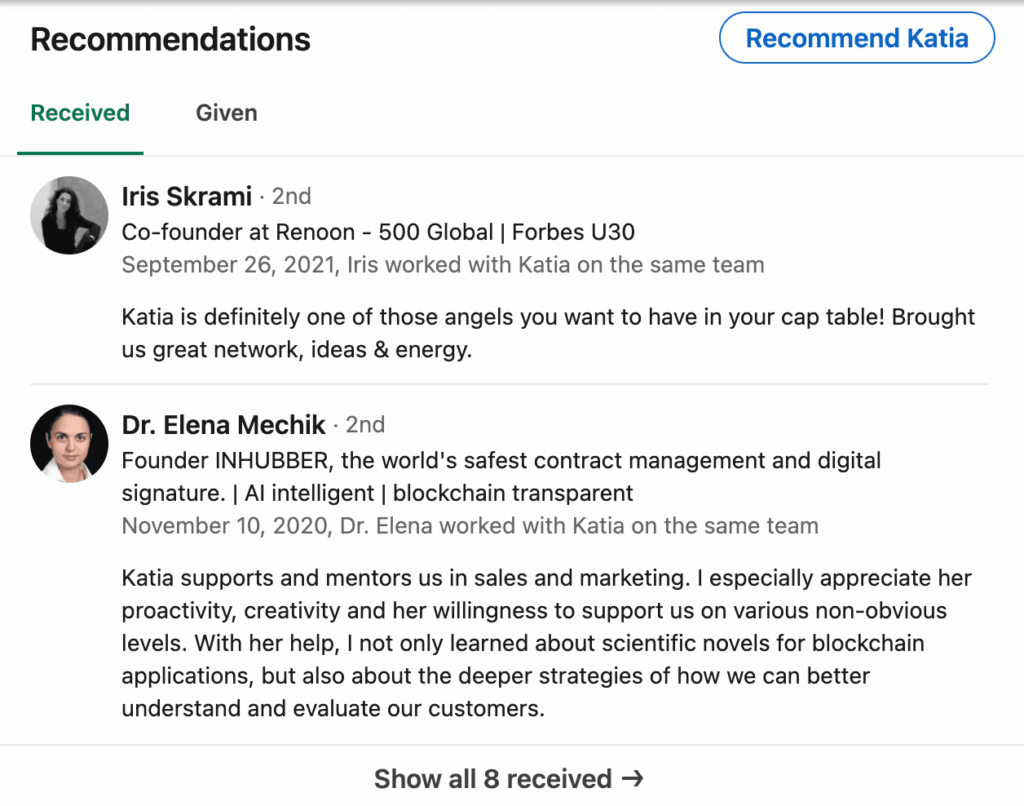Click the September 26, 2021 date line
1024x806 pixels.
tap(442, 265)
